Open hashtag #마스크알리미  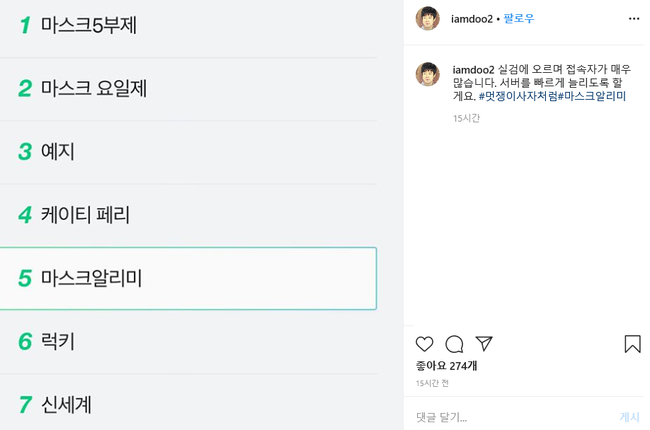pos(592,97)
